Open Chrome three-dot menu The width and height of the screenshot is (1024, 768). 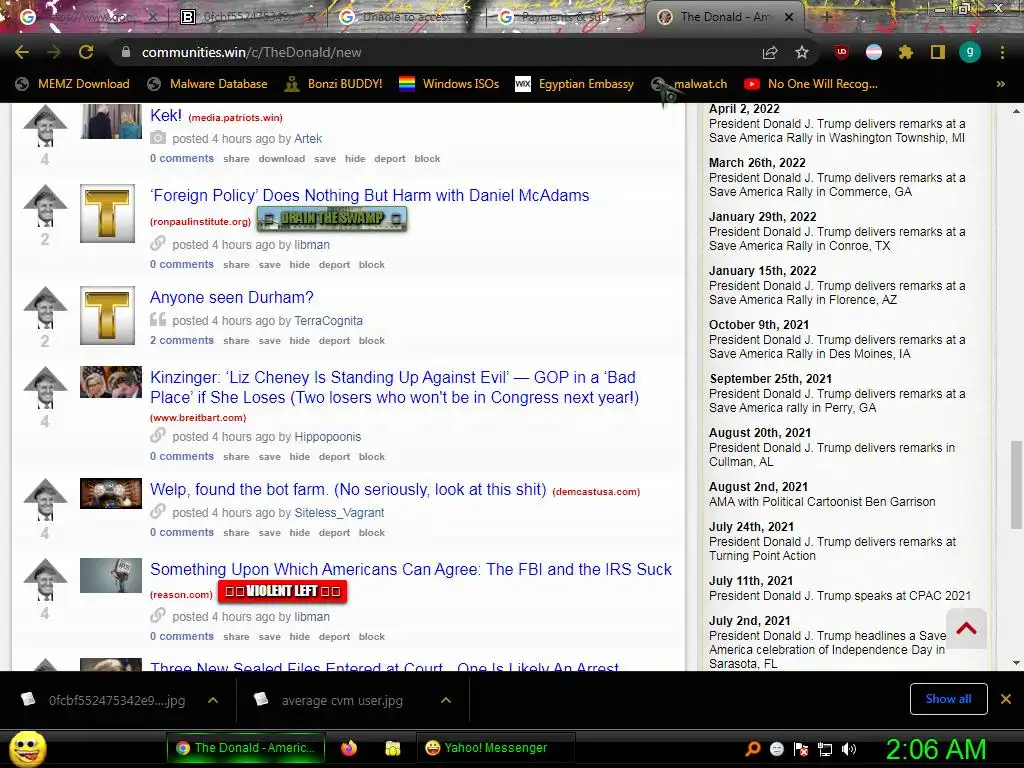point(1002,52)
